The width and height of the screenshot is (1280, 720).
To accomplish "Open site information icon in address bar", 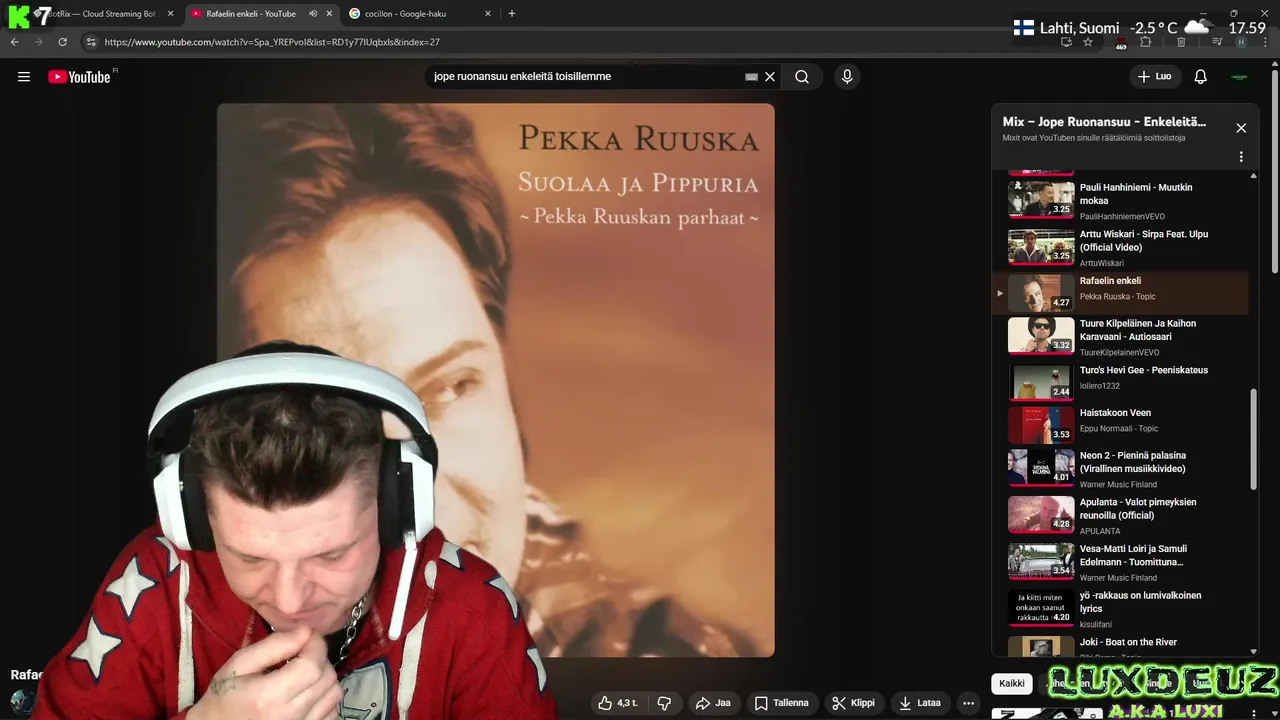I will coord(91,42).
